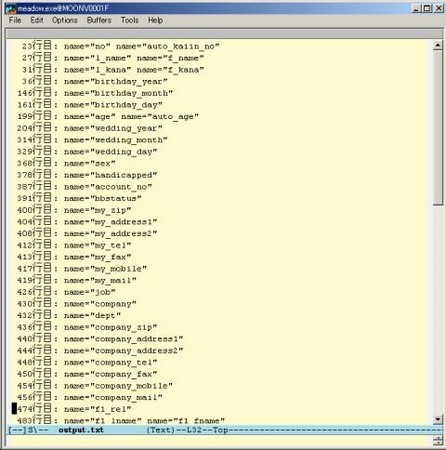446x450 pixels.
Task: Open the Help menu
Action: [156, 20]
